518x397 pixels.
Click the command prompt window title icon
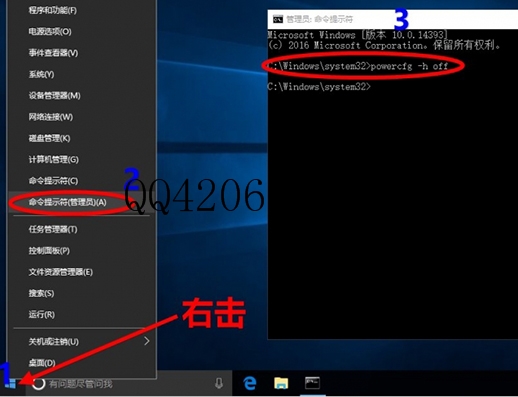coord(278,19)
